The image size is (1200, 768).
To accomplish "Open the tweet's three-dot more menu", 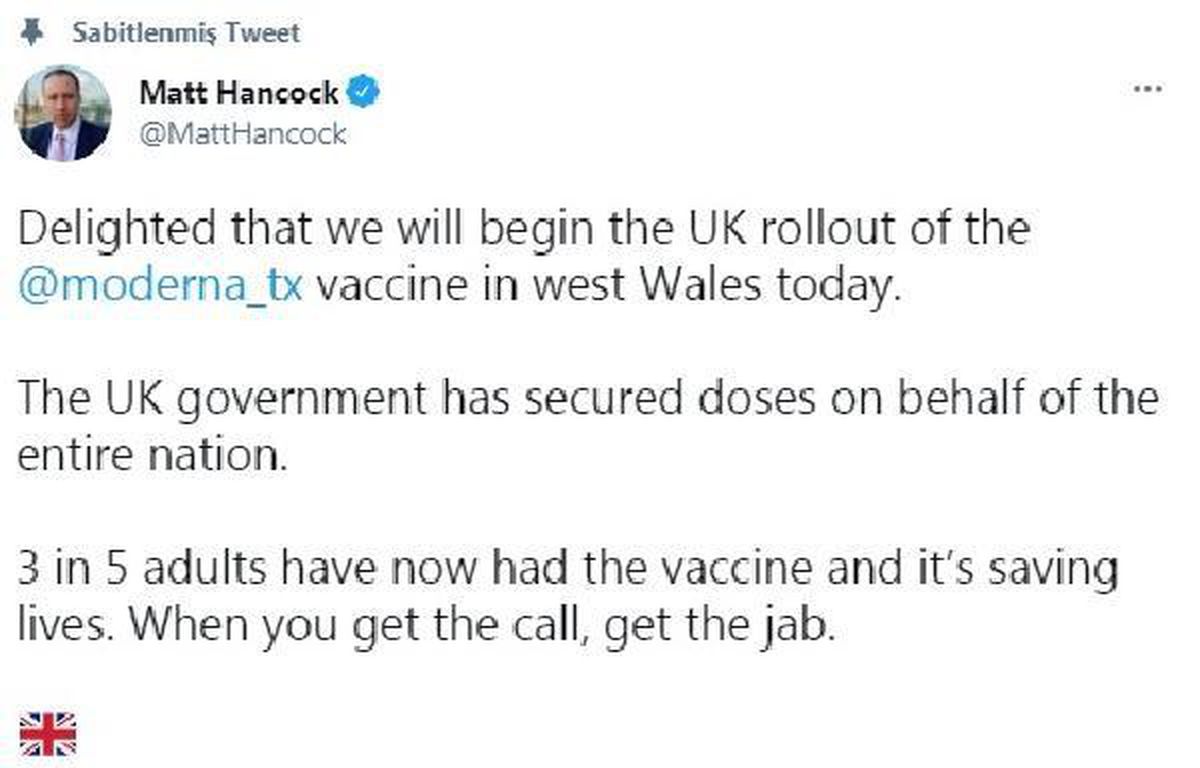I will pyautogui.click(x=1146, y=90).
